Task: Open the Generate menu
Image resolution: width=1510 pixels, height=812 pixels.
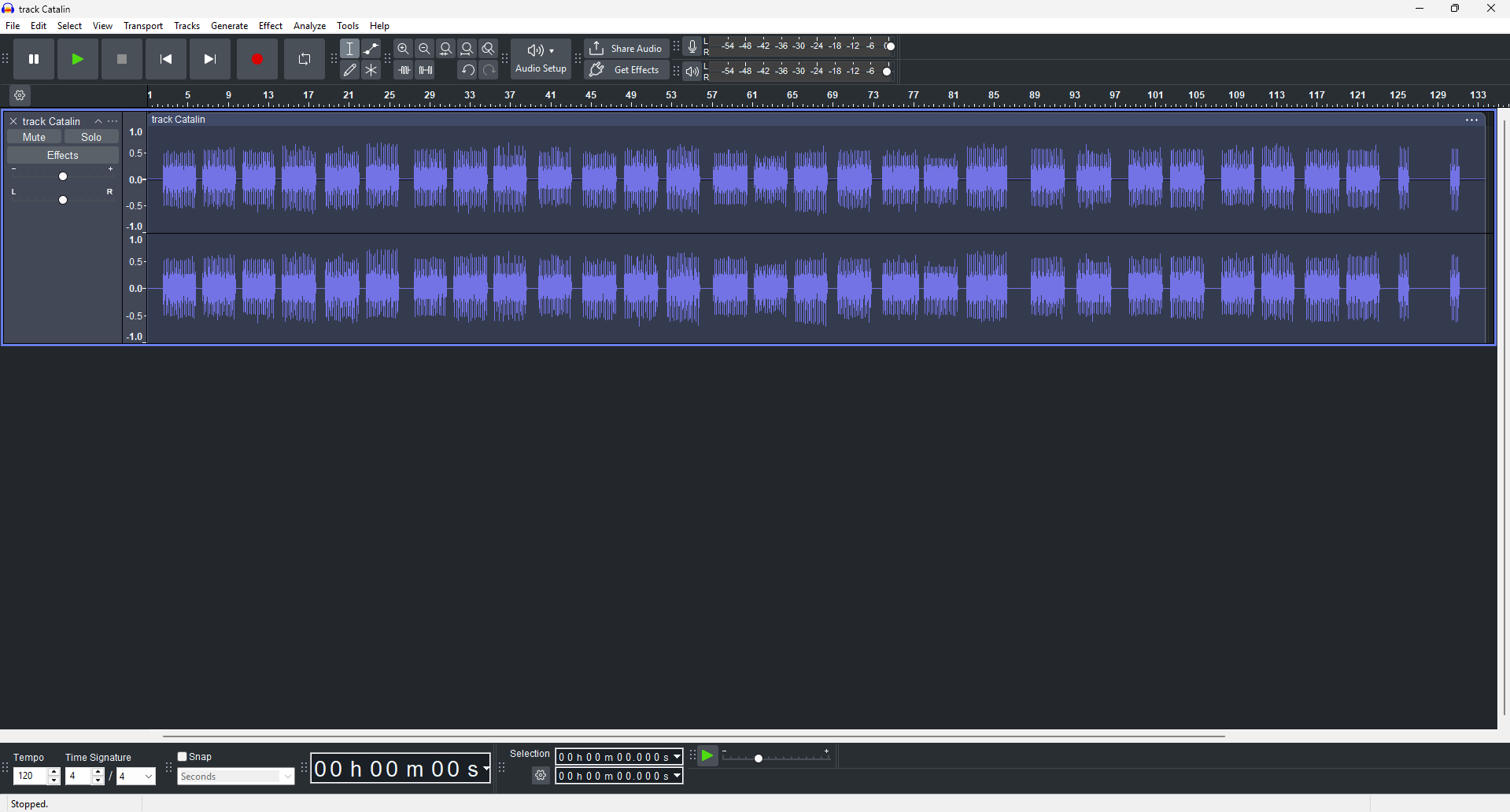Action: click(x=229, y=26)
